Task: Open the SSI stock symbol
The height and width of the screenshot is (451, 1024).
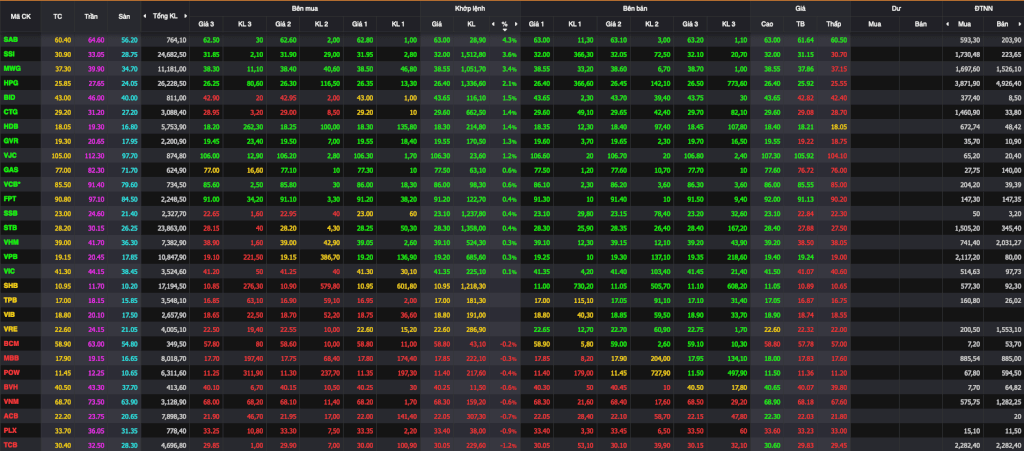Action: coord(10,54)
